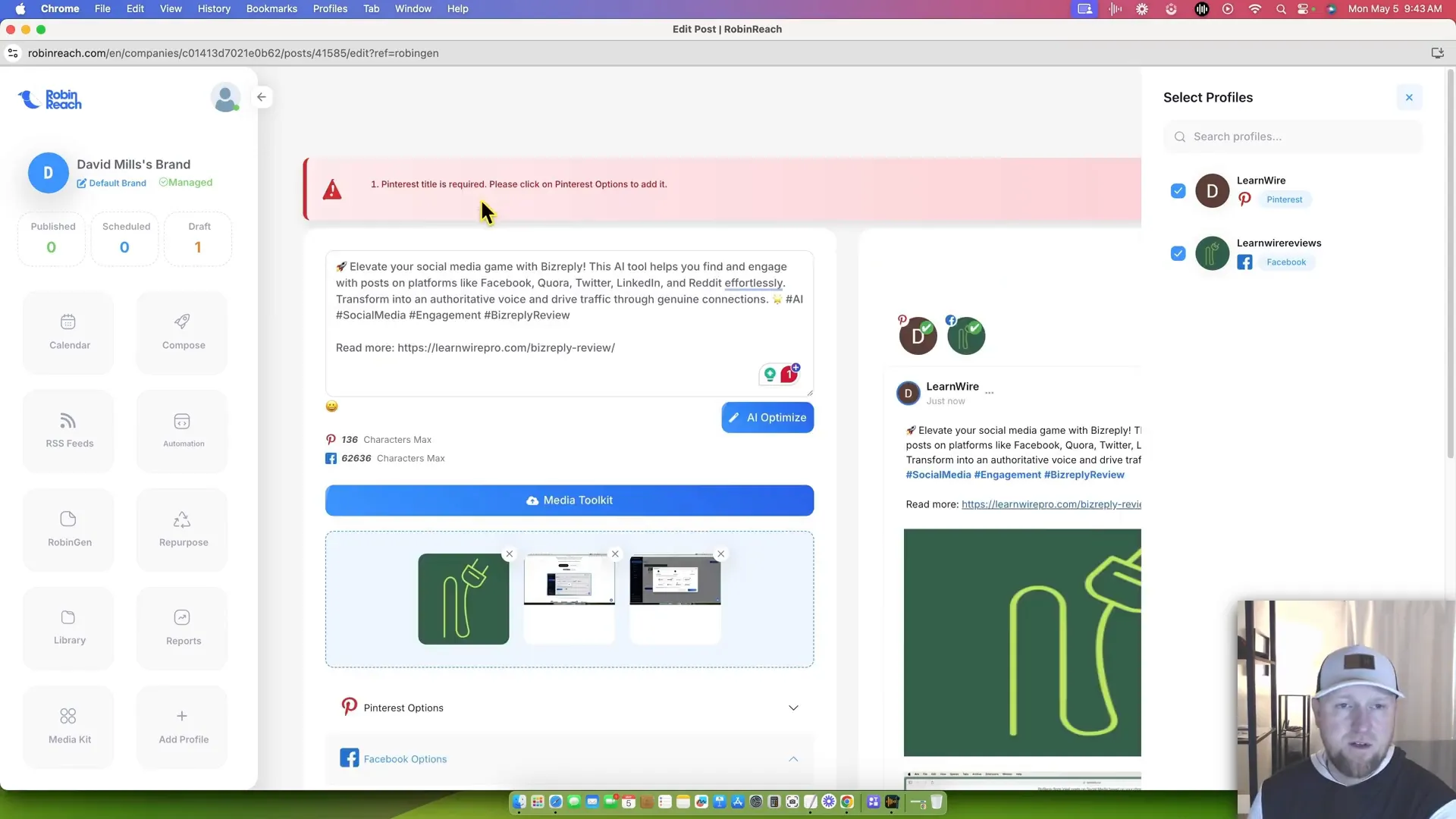Open the RobinGen tile
Viewport: 1456px width, 819px height.
(x=69, y=529)
